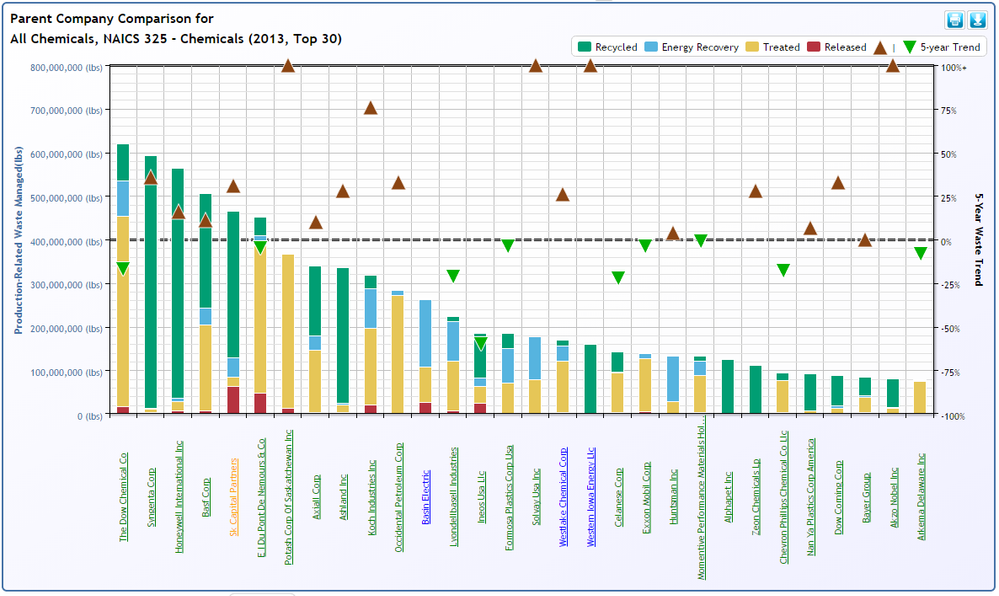Click the brown up-triangle icon in legend

pos(881,47)
